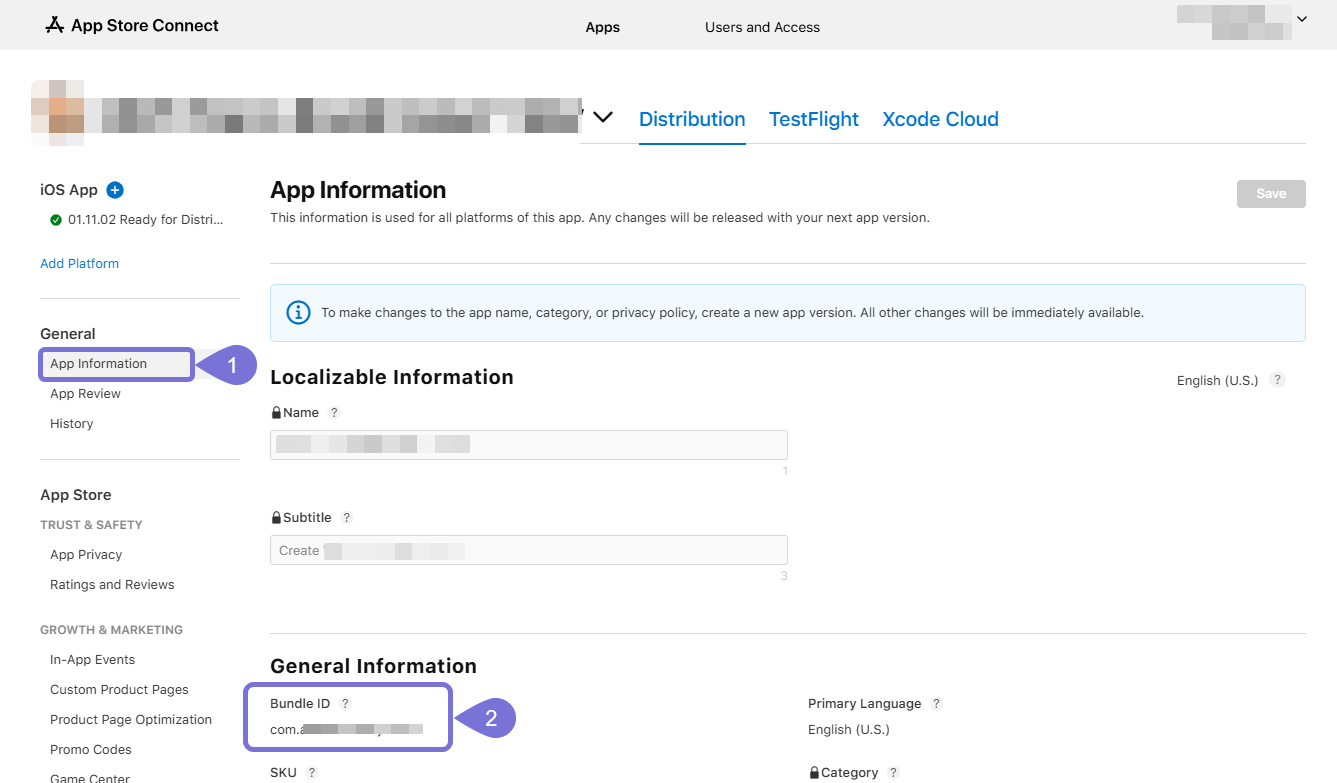
Task: Click the help icon next to Category
Action: click(893, 773)
